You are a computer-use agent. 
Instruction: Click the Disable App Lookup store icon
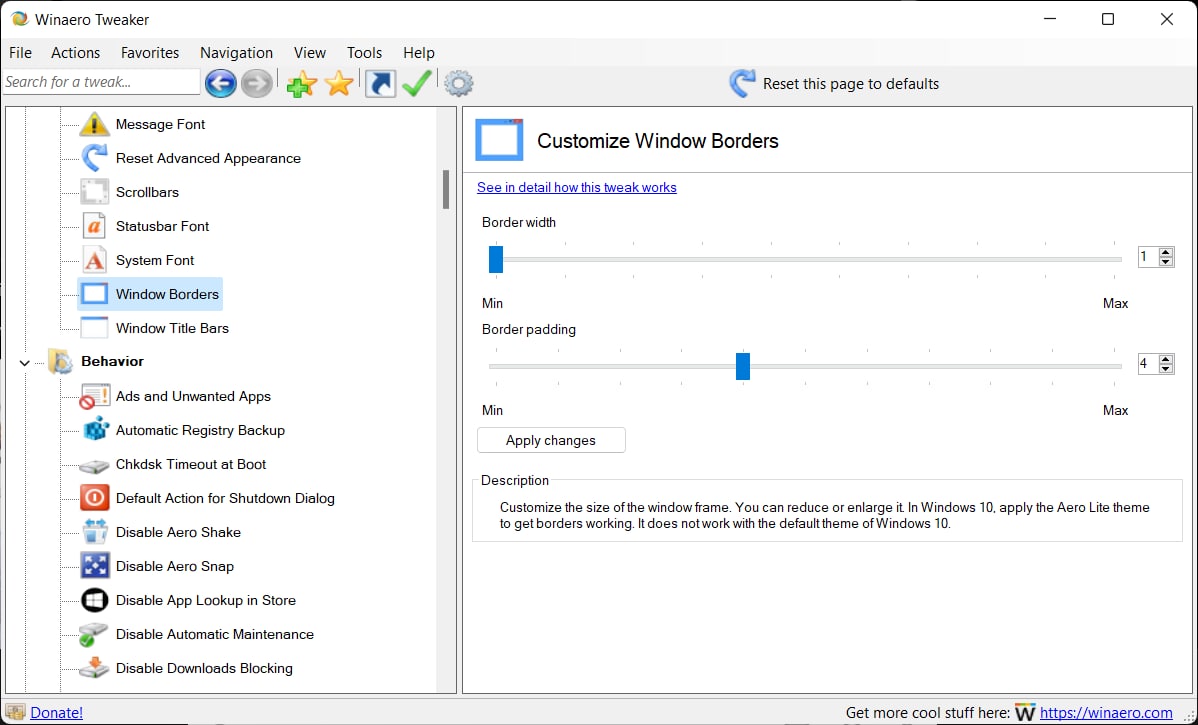tap(95, 600)
